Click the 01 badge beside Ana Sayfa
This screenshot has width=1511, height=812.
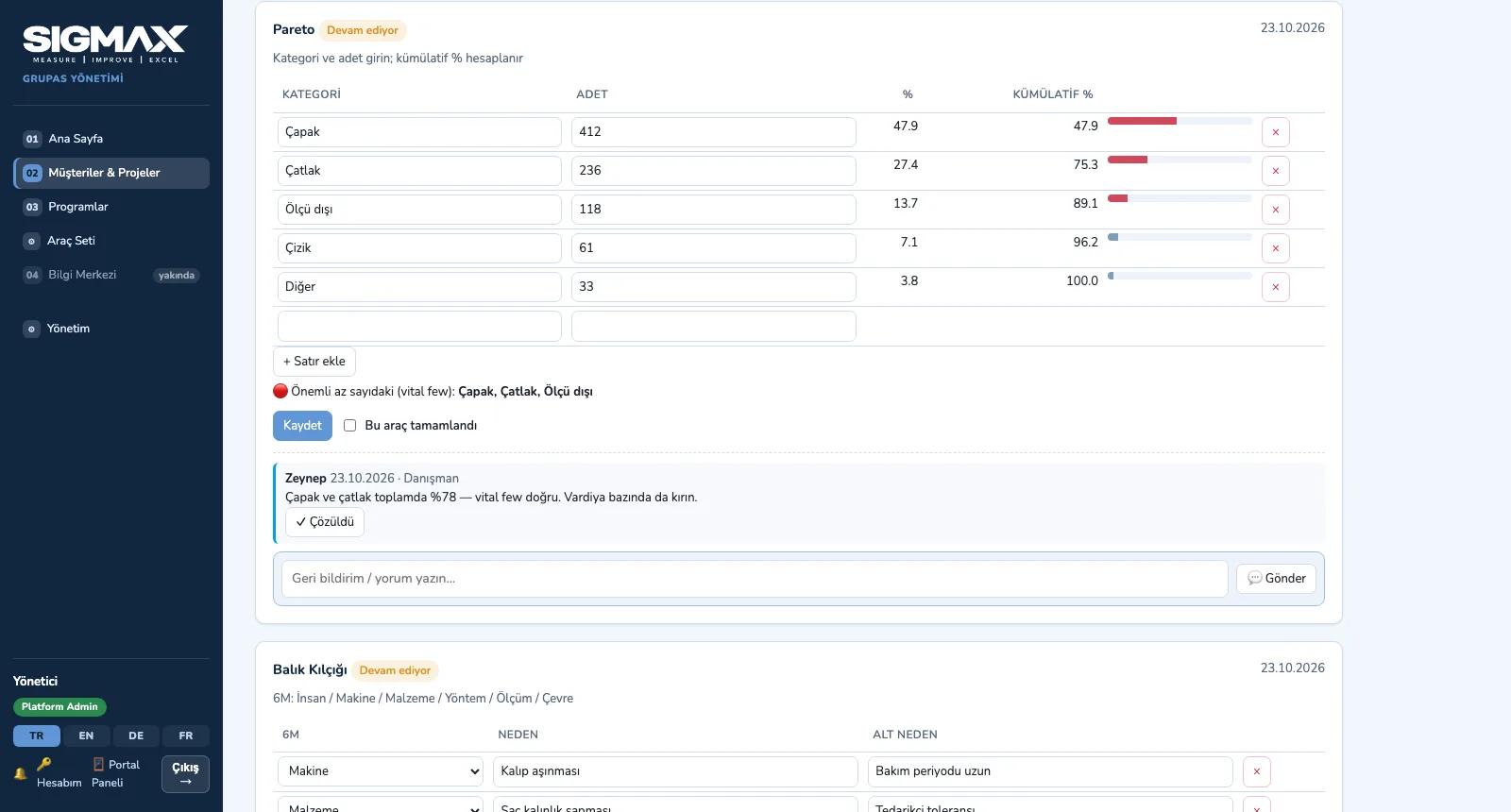coord(32,139)
